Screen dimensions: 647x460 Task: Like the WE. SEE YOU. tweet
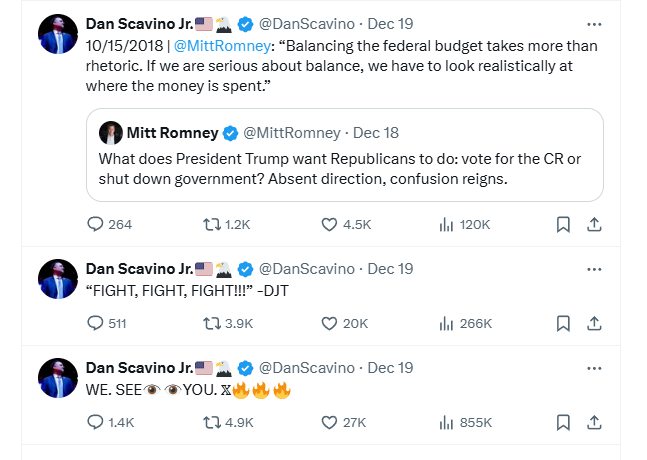(329, 422)
